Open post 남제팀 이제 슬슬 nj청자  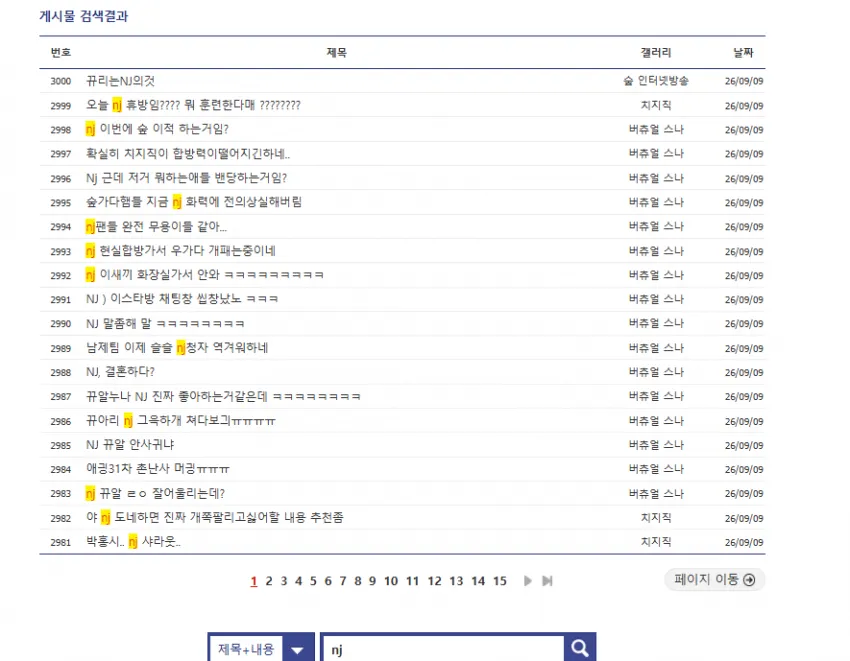point(177,348)
